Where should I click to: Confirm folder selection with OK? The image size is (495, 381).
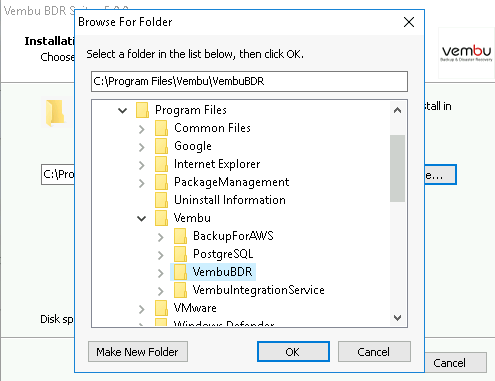(x=293, y=352)
